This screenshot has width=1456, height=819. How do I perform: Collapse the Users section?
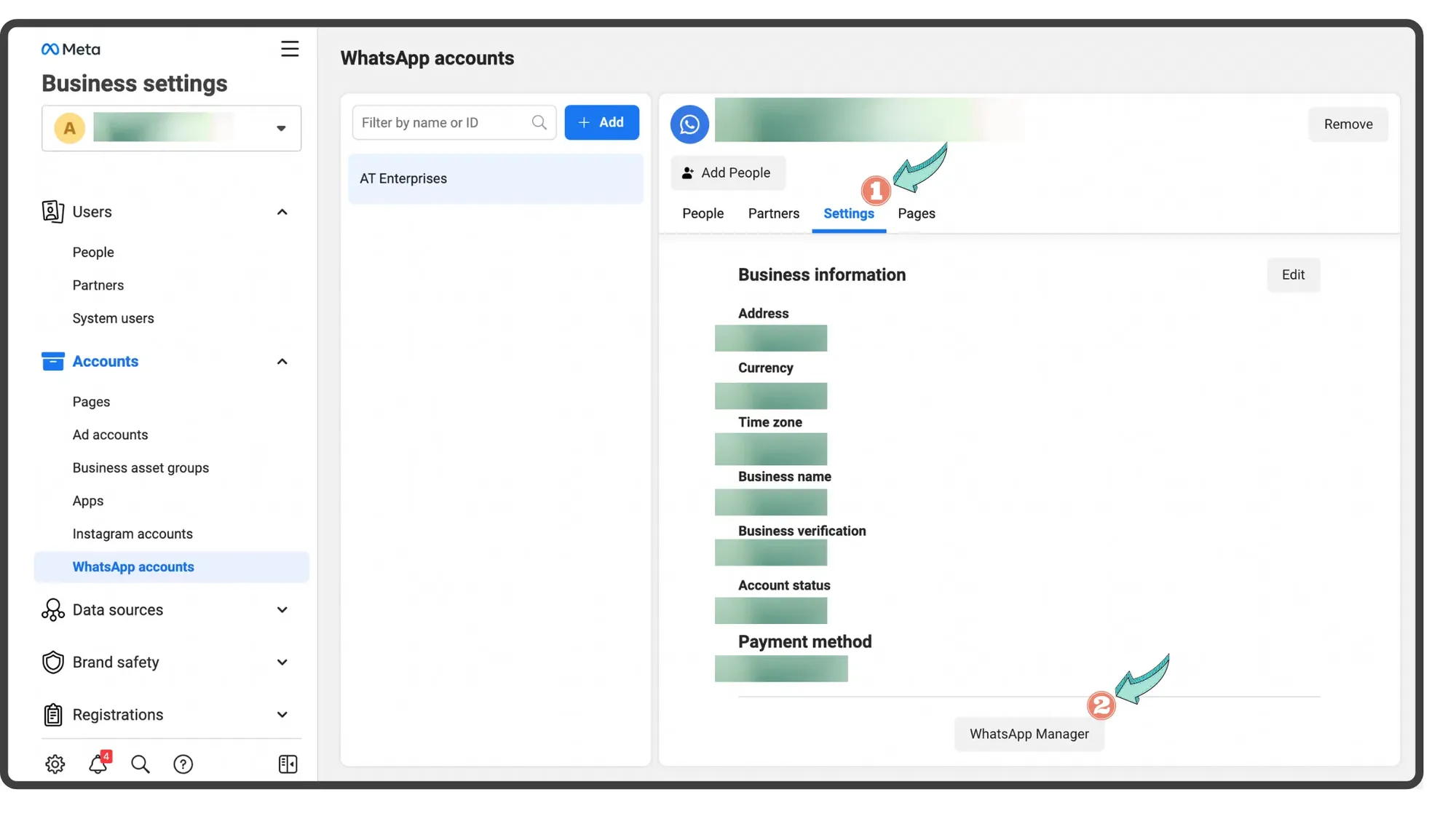coord(282,212)
